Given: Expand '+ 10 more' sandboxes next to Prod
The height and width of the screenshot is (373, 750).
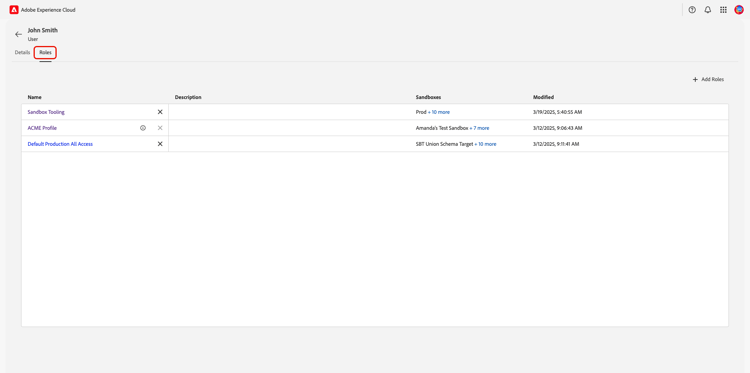Looking at the screenshot, I should click(x=439, y=112).
